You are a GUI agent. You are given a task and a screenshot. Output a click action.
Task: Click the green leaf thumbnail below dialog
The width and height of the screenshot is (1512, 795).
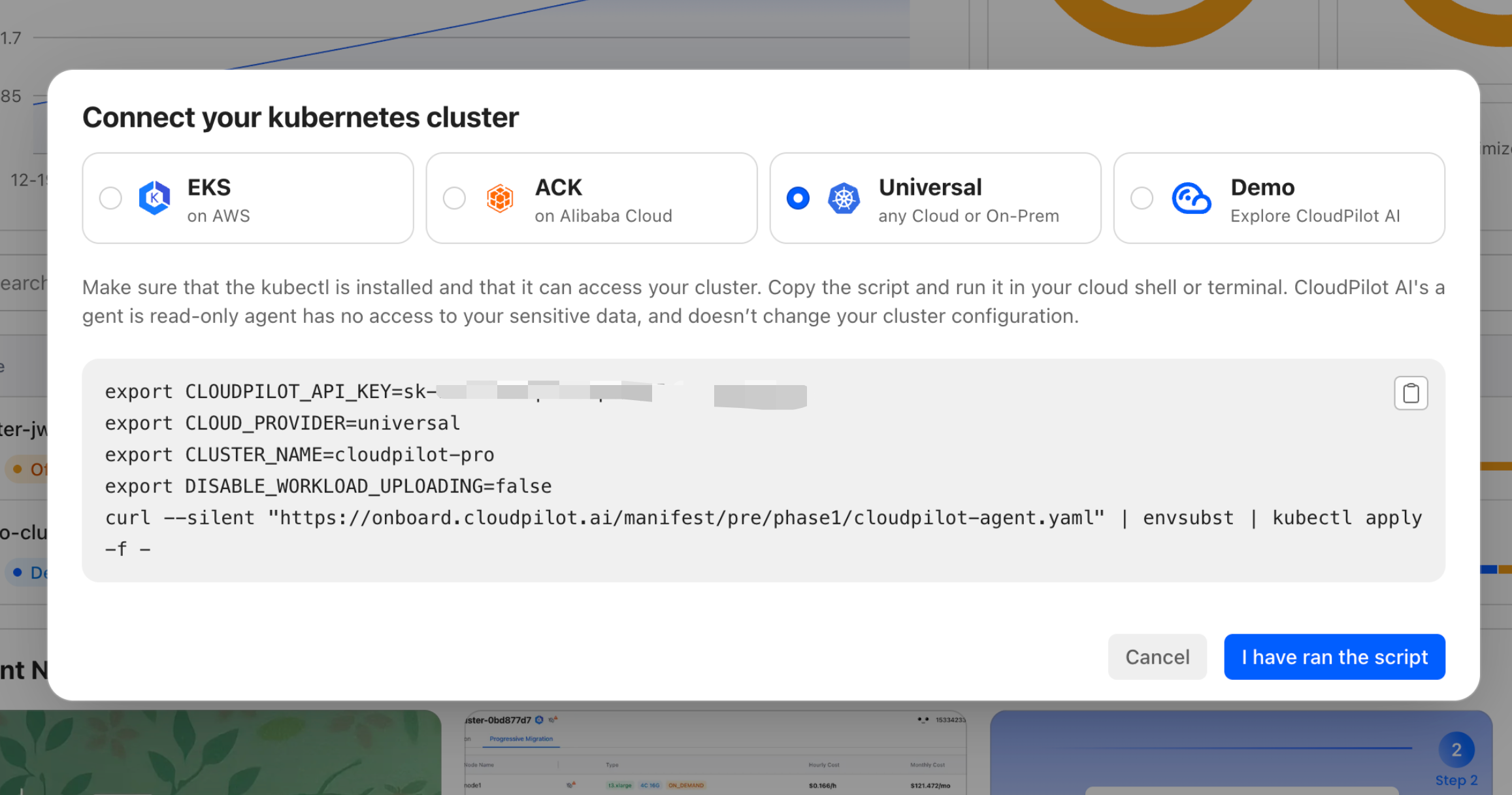[x=220, y=752]
